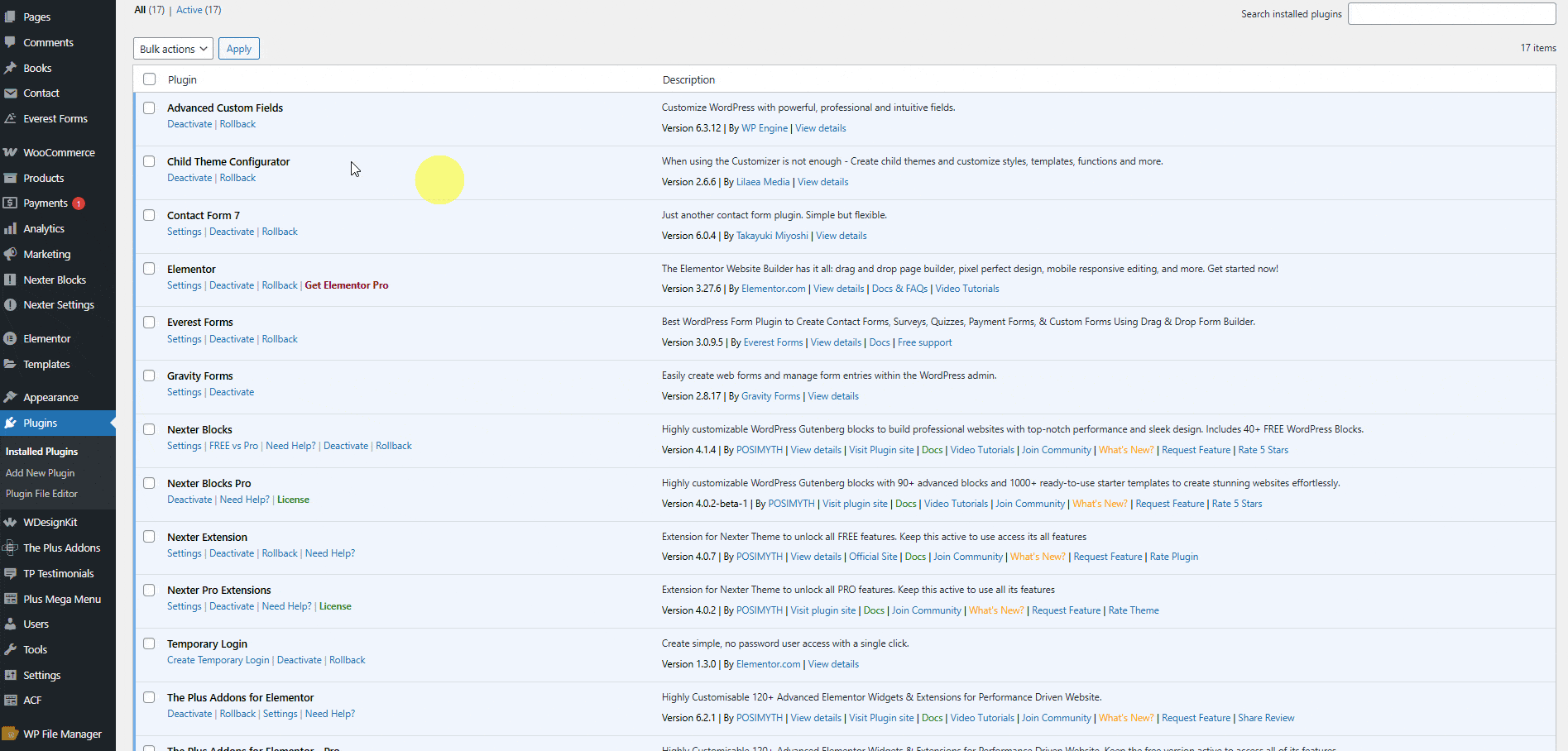Check the Advanced Custom Fields plugin checkbox
This screenshot has width=1568, height=751.
[x=149, y=108]
